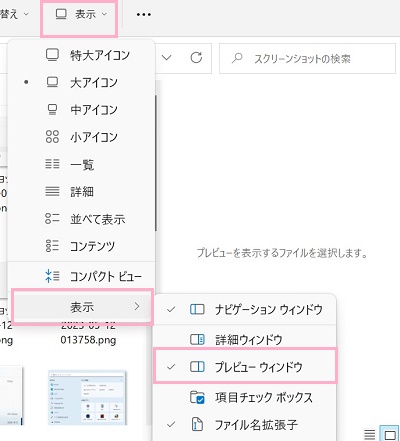Click the details view icon in status bar

[x=370, y=434]
